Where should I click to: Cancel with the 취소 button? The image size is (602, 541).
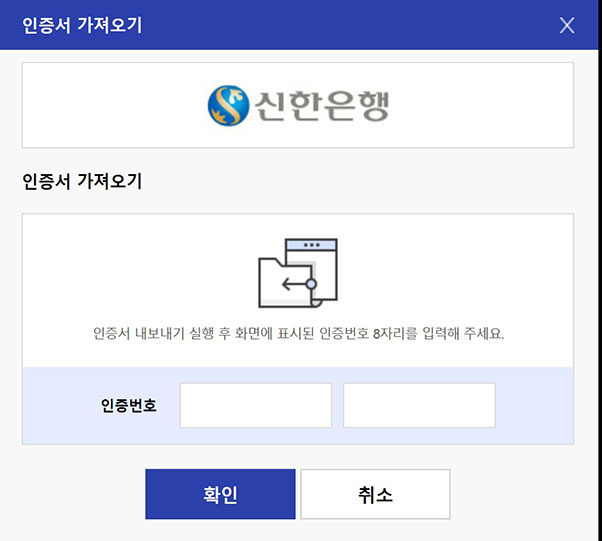click(x=375, y=494)
